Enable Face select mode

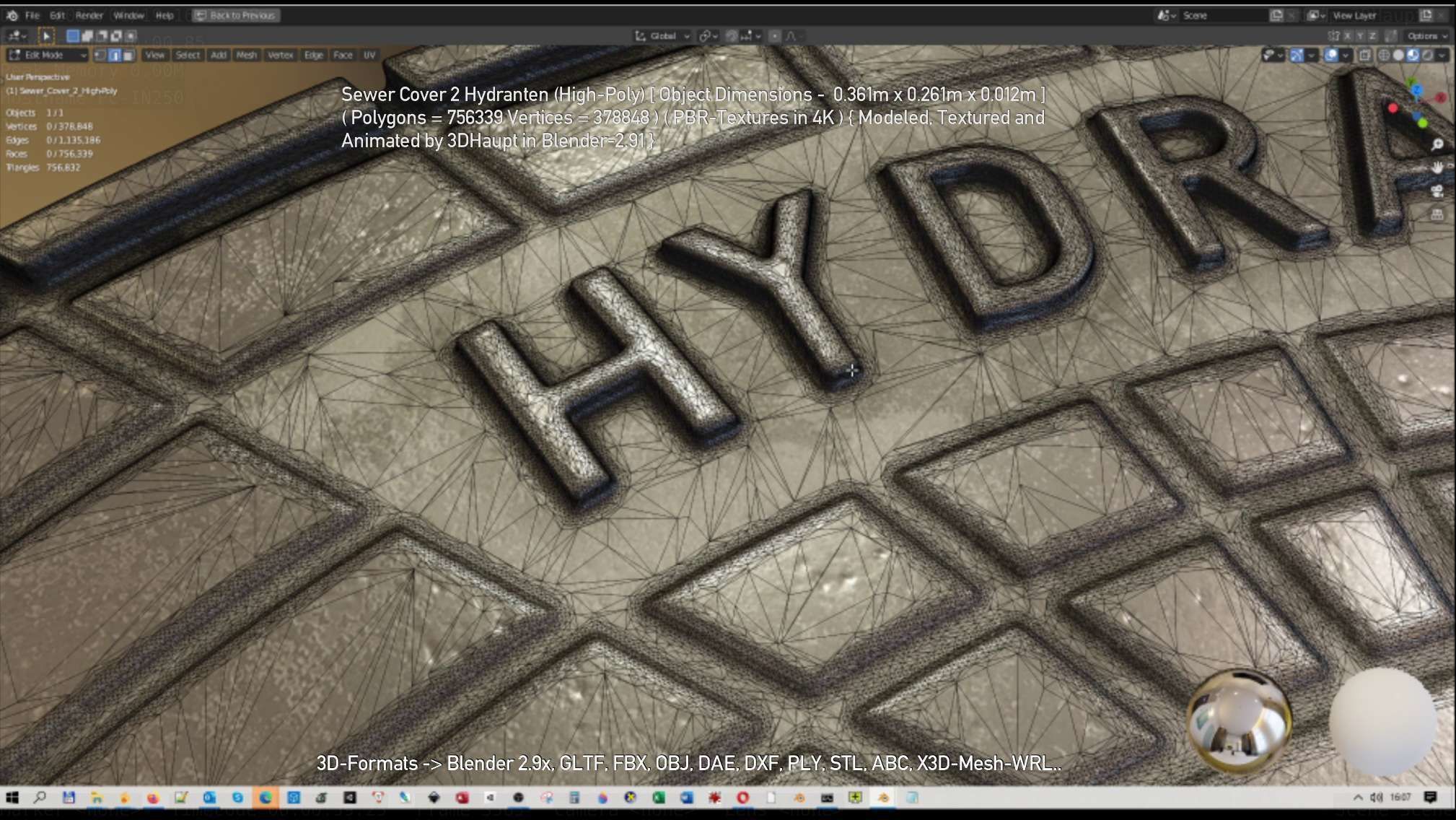(128, 55)
